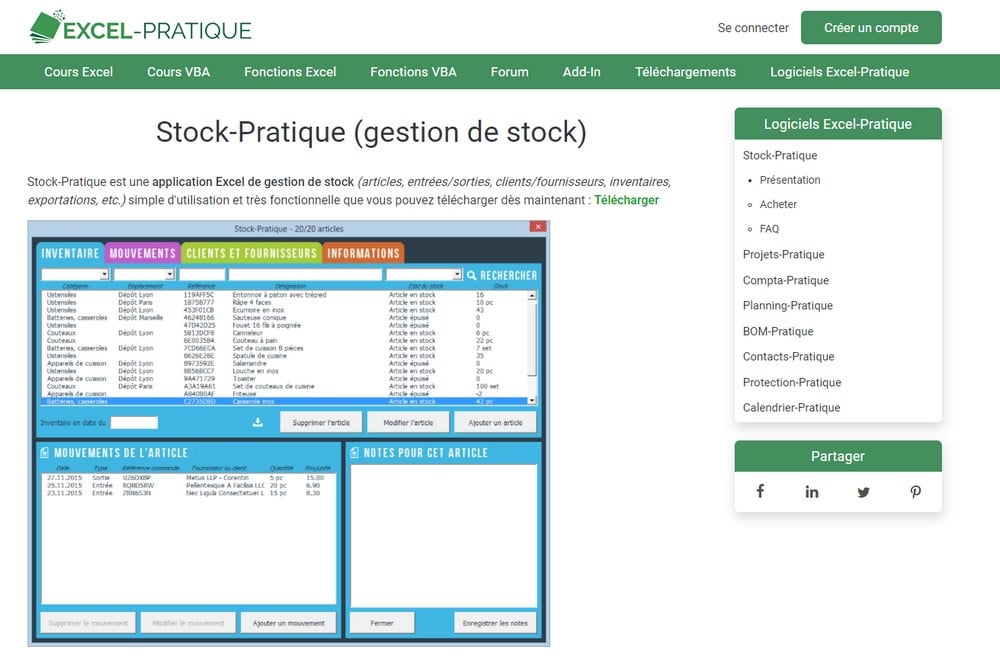This screenshot has width=1000, height=660.
Task: Open Projets-Pratique sidebar link
Action: point(783,254)
